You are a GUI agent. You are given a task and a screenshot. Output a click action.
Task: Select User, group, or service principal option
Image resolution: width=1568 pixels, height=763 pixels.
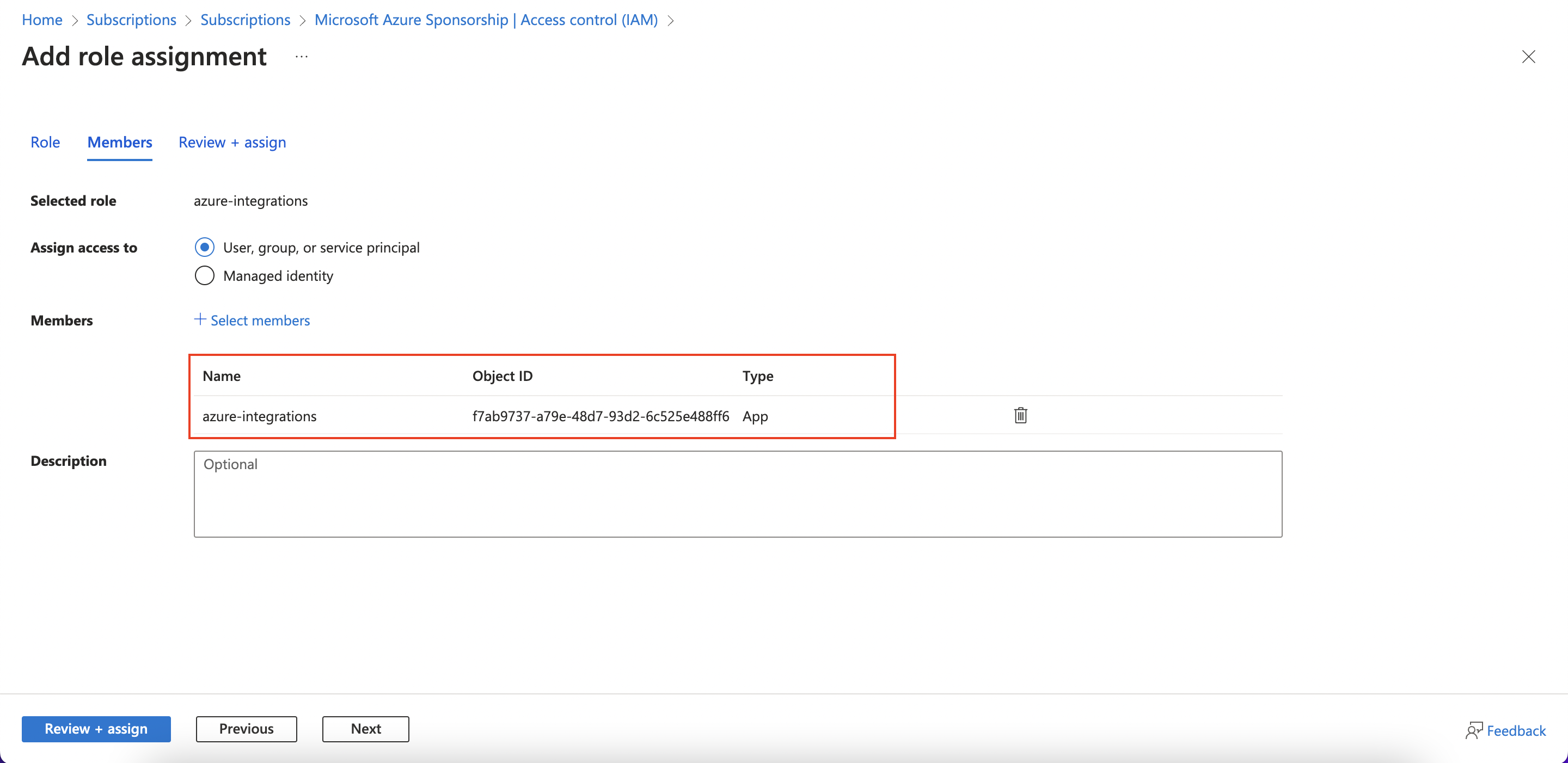point(205,247)
